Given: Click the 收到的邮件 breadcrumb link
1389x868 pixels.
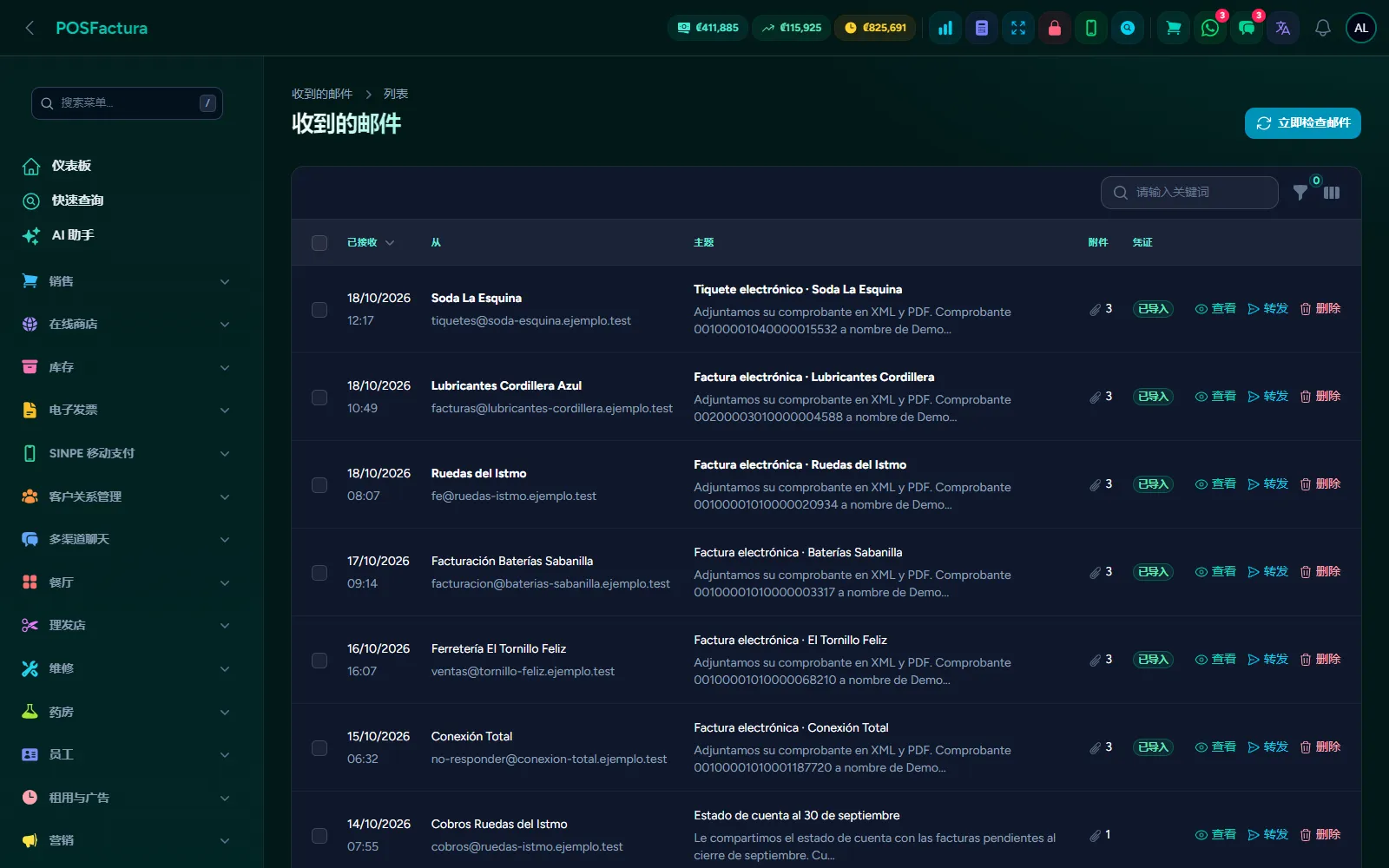Looking at the screenshot, I should pos(322,94).
